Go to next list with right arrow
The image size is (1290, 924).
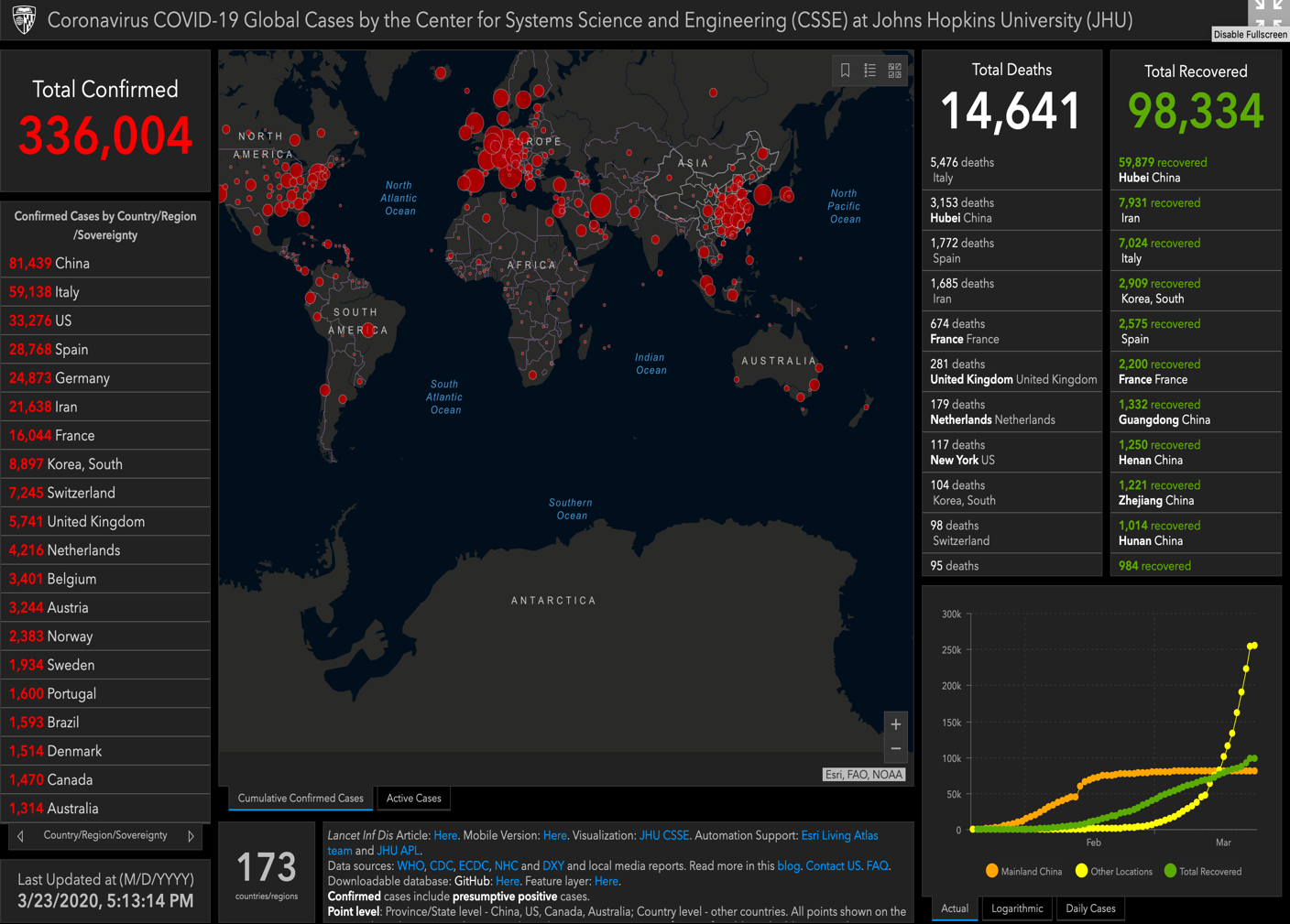coord(191,836)
